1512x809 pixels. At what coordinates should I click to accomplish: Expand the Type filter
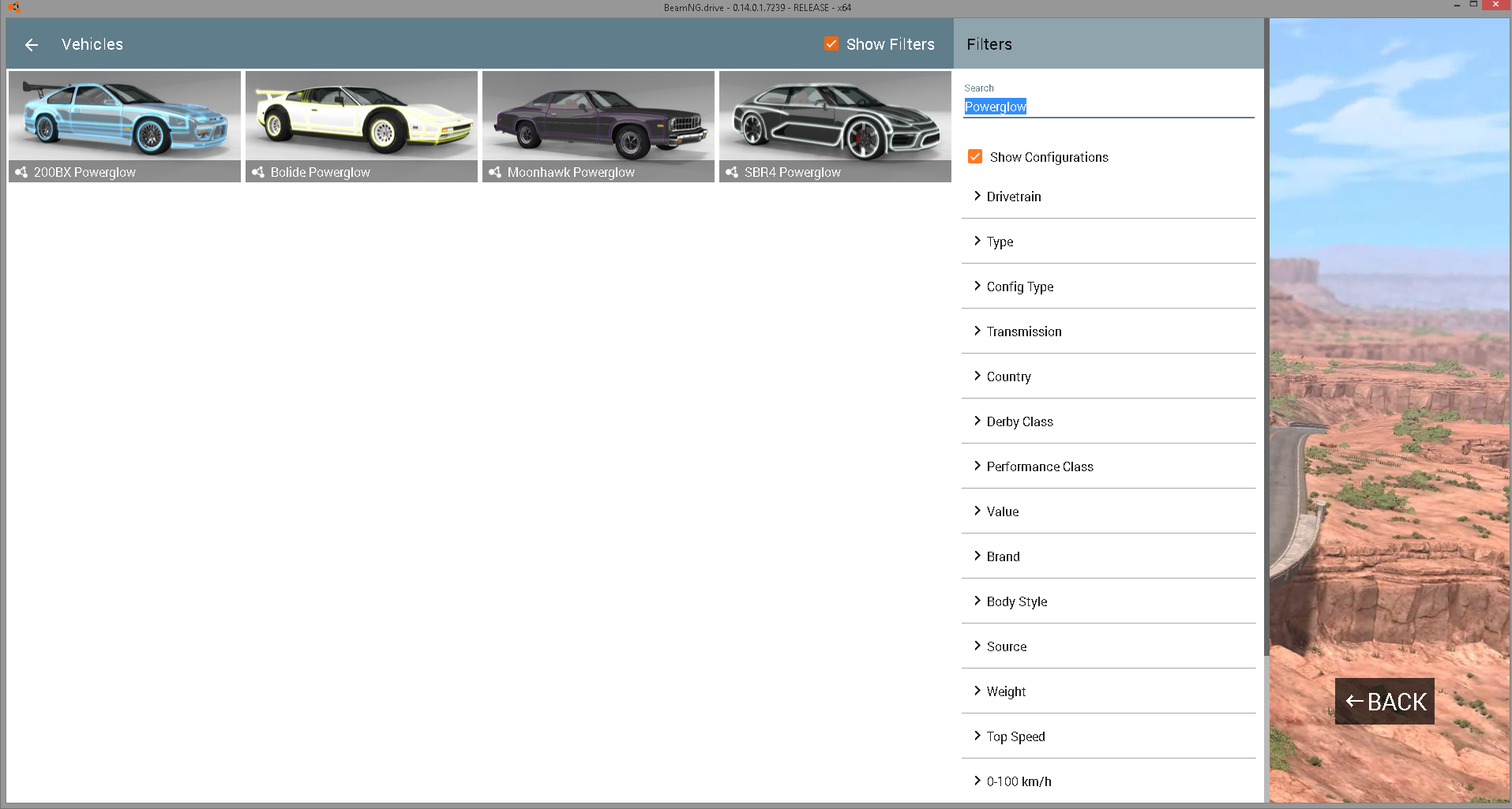1109,242
